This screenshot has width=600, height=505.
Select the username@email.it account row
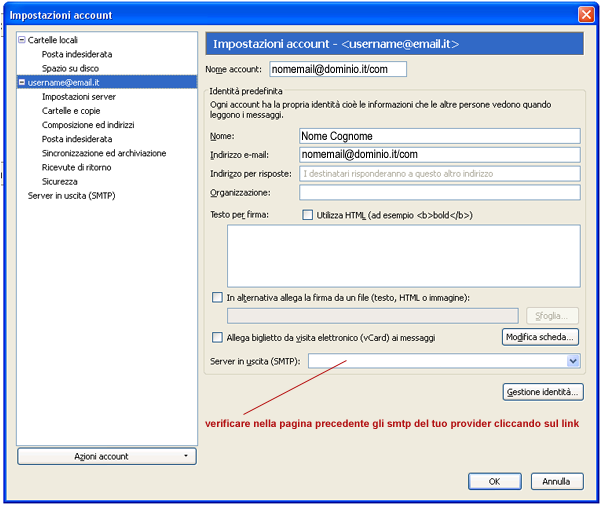107,82
